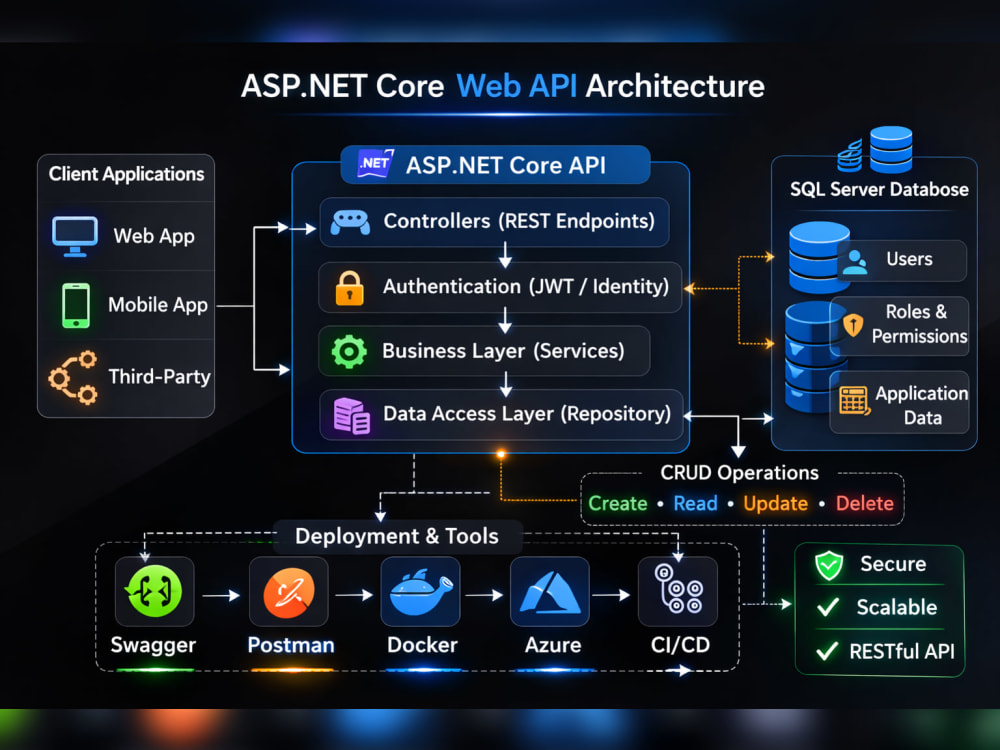This screenshot has height=750, width=1000.
Task: Click the 'SQL Server Database' heading
Action: pyautogui.click(x=879, y=189)
